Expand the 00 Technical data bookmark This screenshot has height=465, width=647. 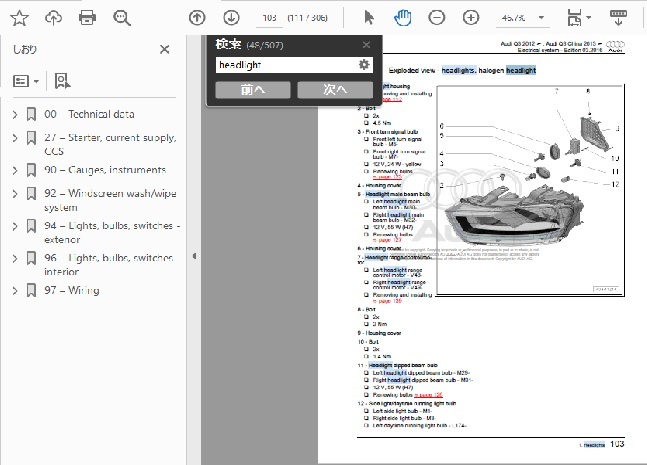tap(15, 114)
